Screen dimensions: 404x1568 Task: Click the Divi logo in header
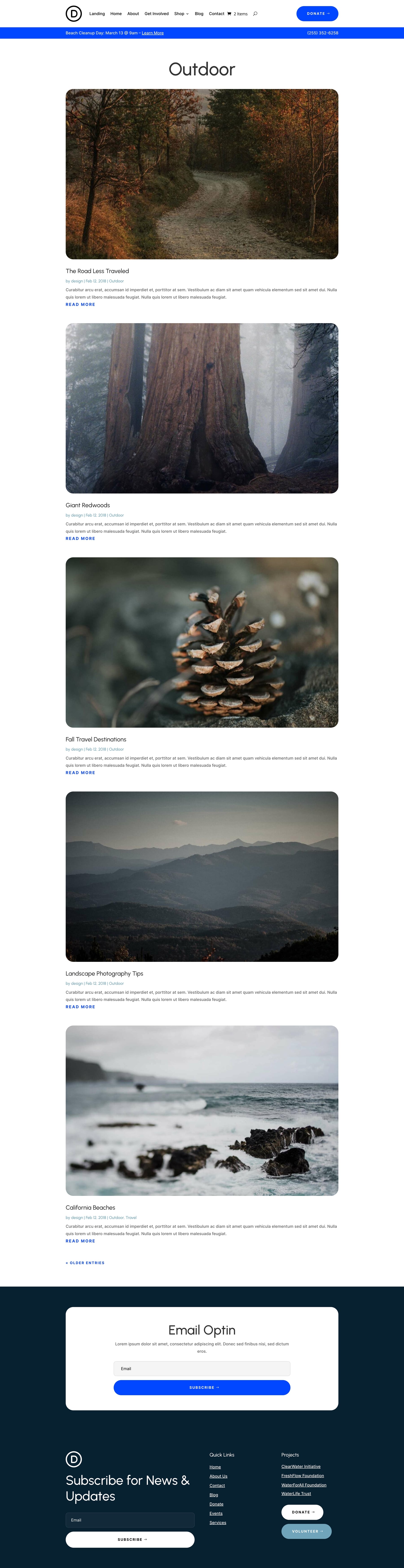click(74, 13)
